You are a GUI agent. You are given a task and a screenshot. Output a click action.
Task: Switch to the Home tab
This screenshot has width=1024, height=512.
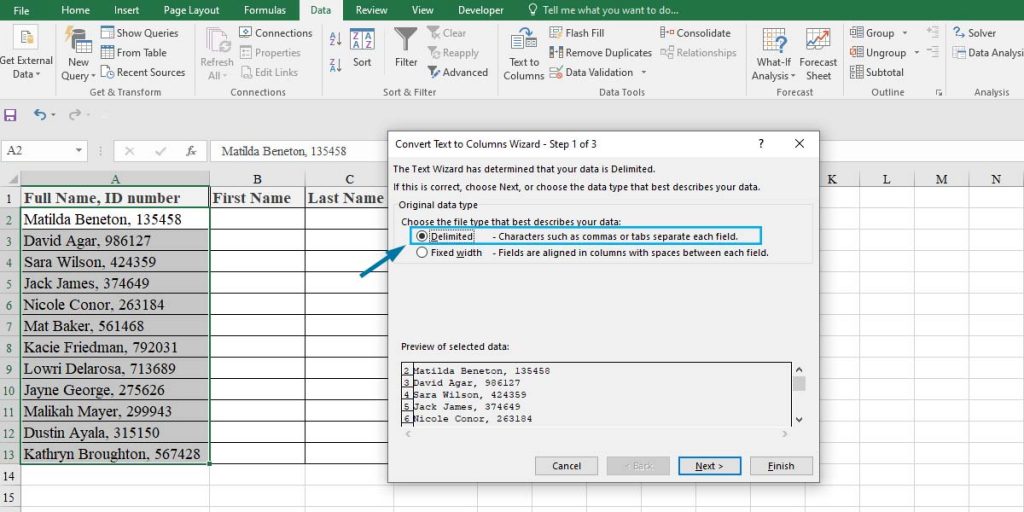75,10
